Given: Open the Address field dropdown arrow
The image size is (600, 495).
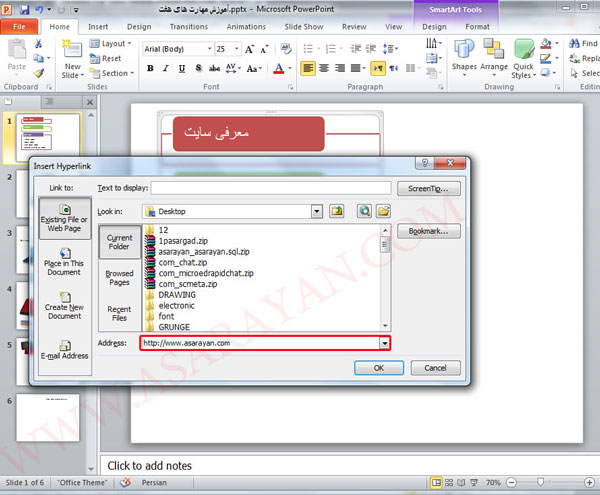Looking at the screenshot, I should 384,343.
